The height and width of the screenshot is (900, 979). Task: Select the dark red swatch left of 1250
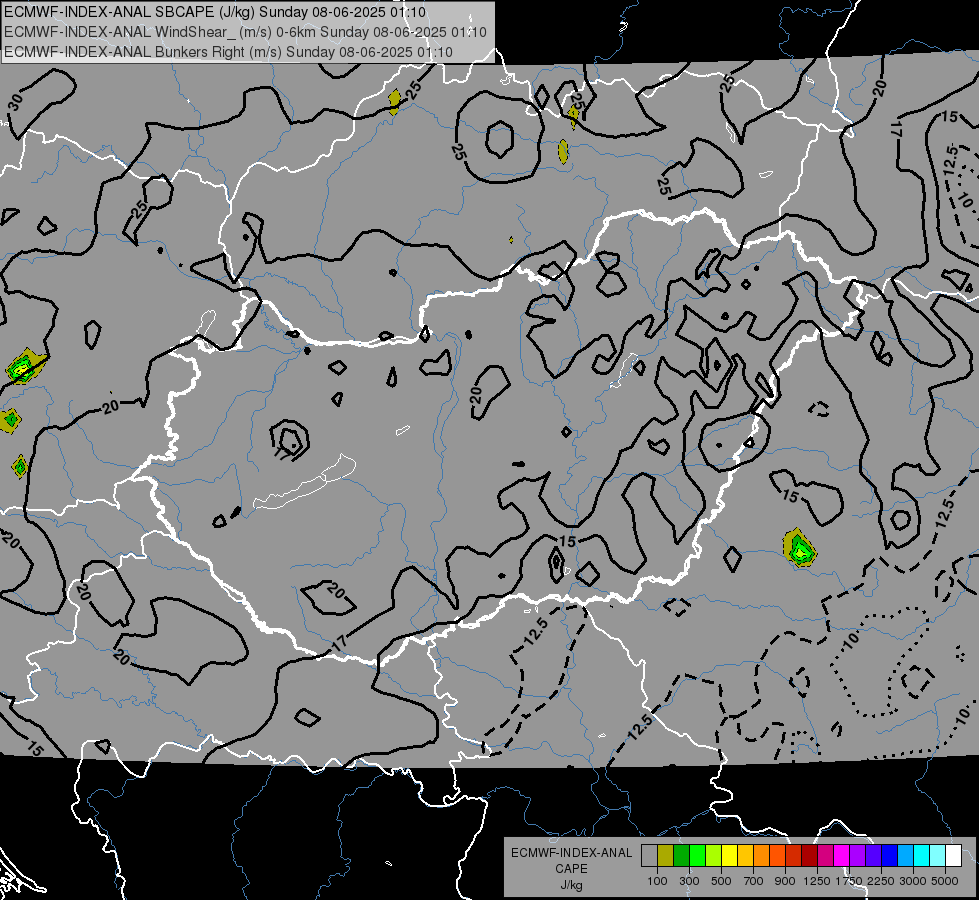click(x=810, y=856)
